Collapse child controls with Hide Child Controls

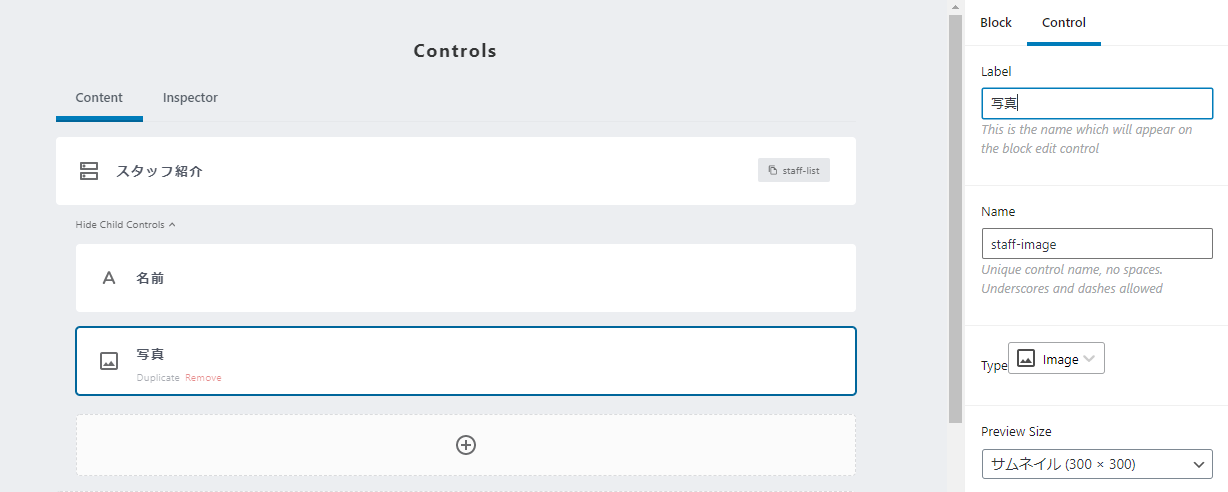[125, 225]
